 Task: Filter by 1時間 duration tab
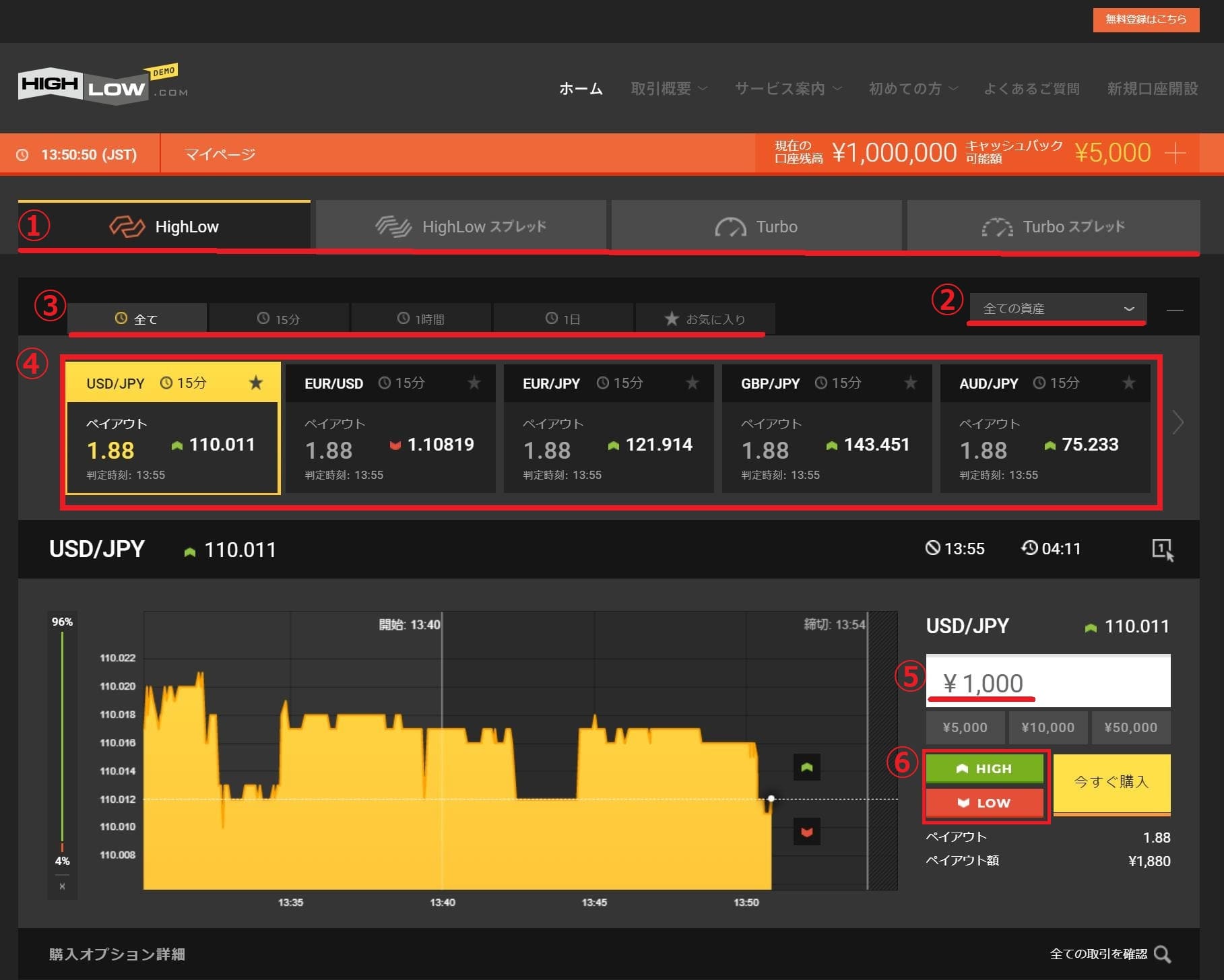pyautogui.click(x=421, y=319)
